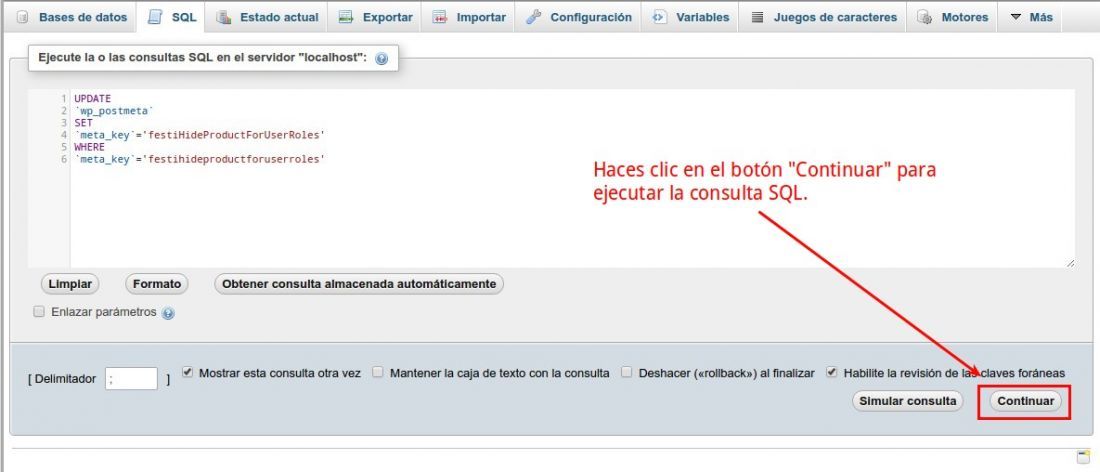Viewport: 1100px width, 472px height.
Task: Enable the Enlazar parámetros checkbox
Action: click(39, 311)
